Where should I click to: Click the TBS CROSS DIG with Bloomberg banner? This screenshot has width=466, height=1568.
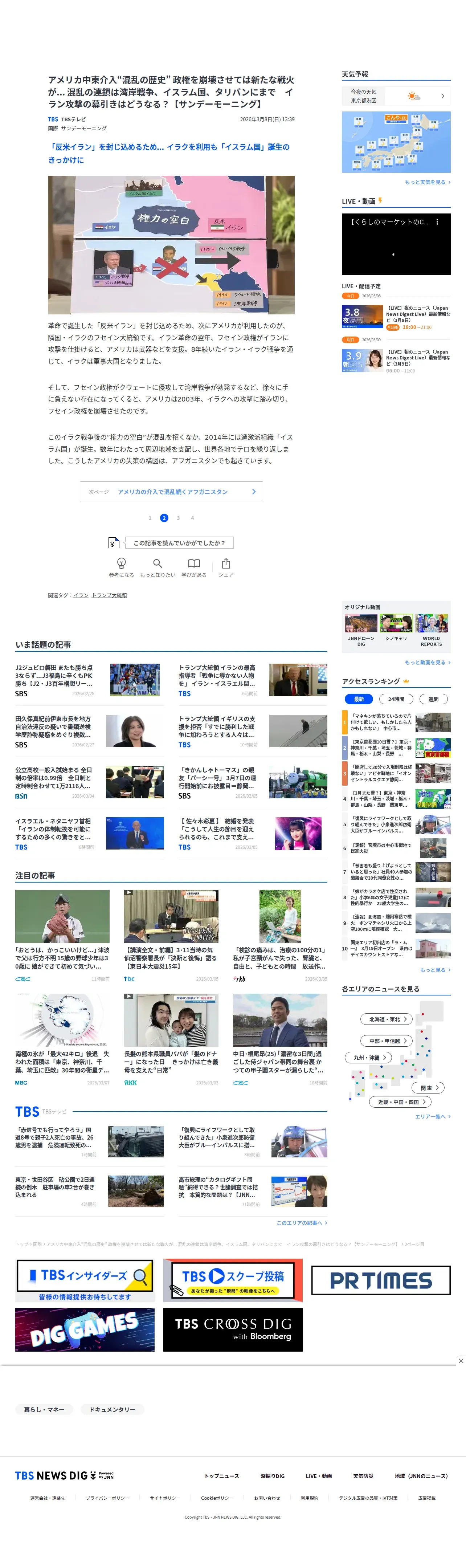pos(233,1330)
